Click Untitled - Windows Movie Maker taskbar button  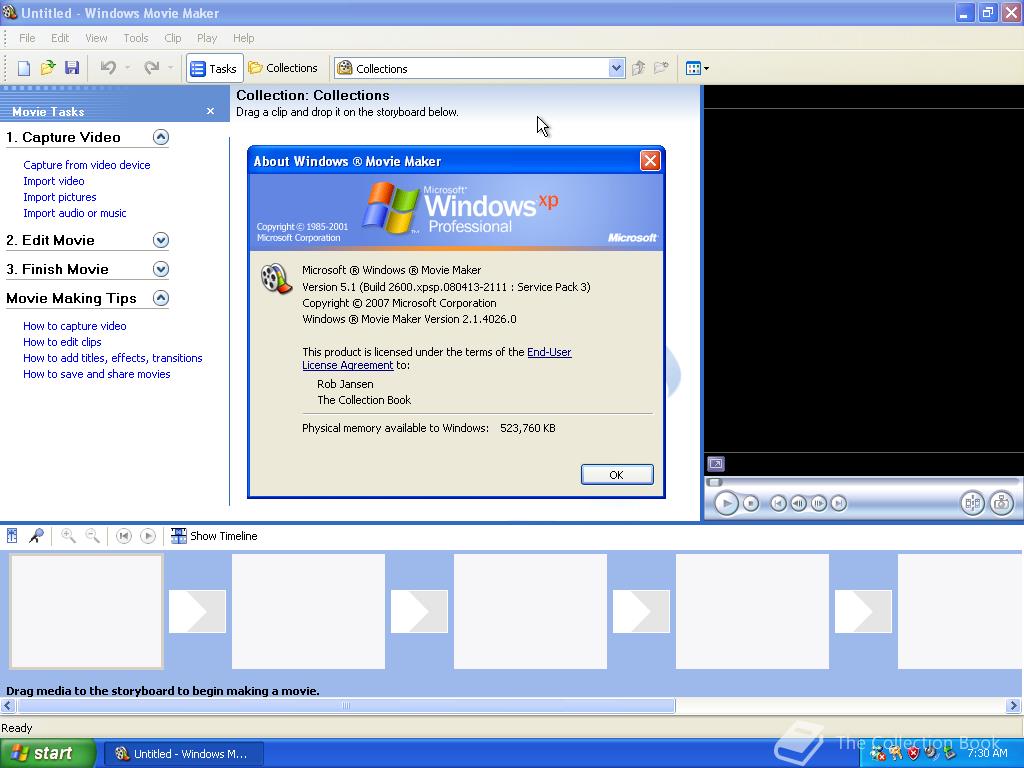coord(184,754)
